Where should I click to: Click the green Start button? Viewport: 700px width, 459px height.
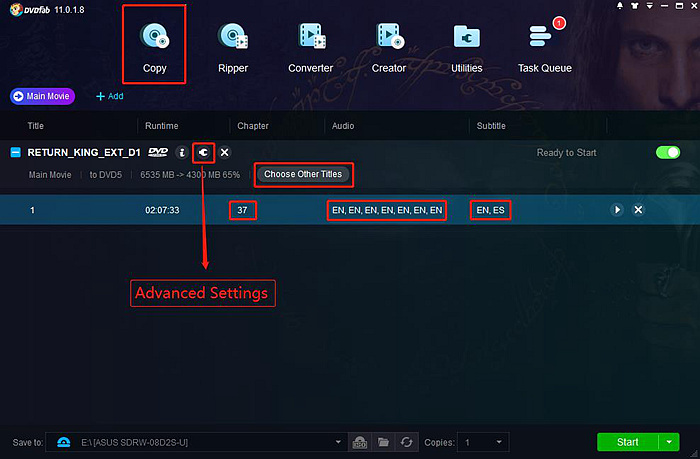[x=627, y=442]
